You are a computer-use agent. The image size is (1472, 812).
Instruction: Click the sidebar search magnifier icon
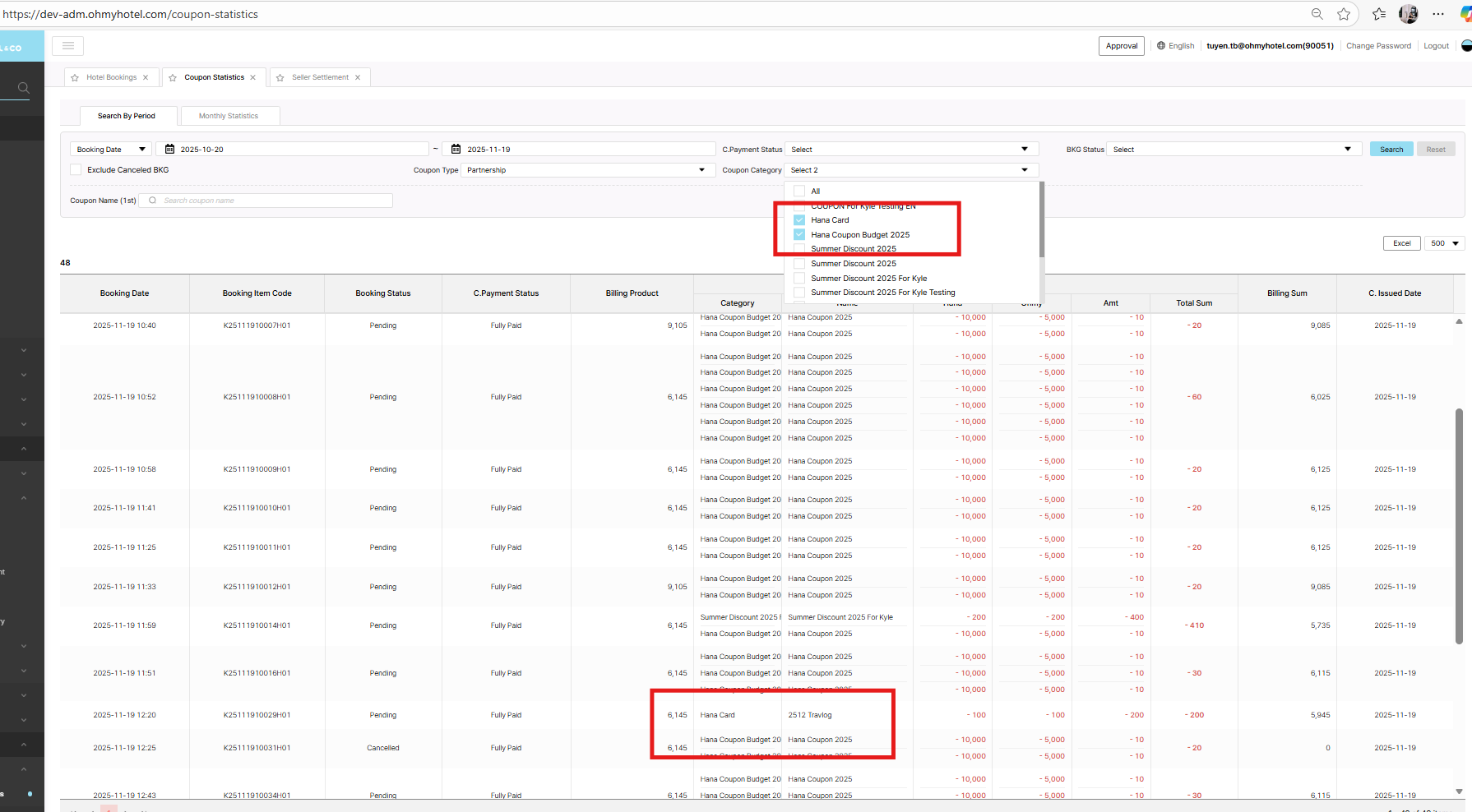point(24,88)
